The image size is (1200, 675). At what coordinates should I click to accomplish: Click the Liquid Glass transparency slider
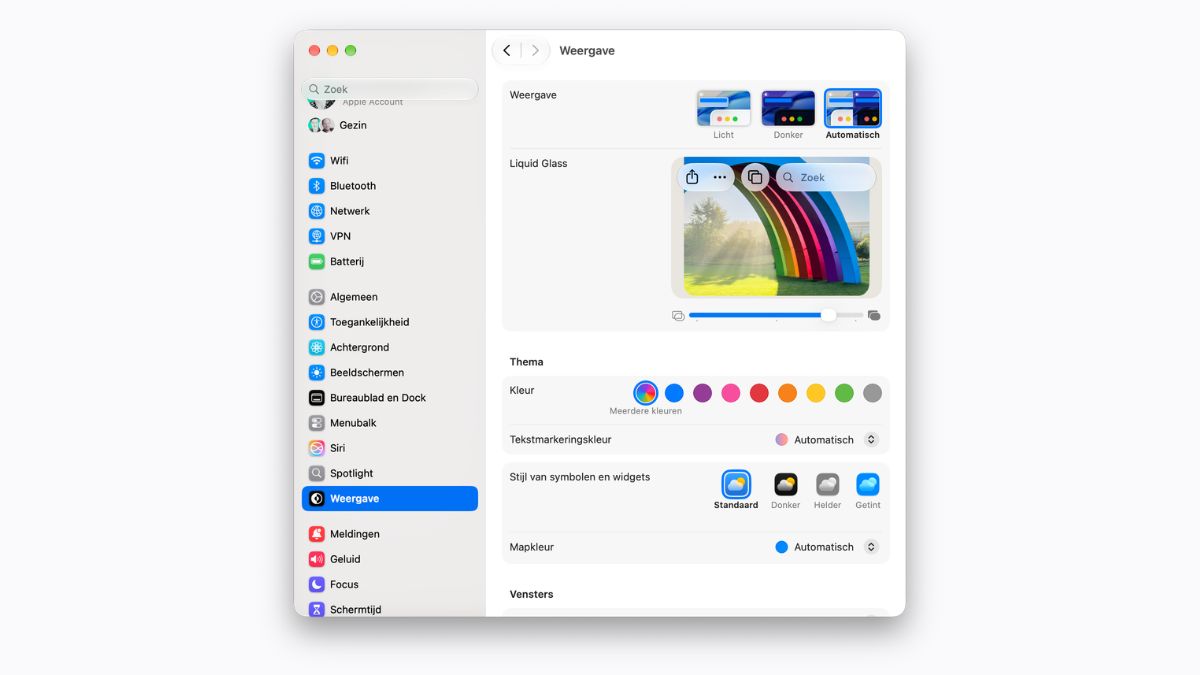(776, 315)
